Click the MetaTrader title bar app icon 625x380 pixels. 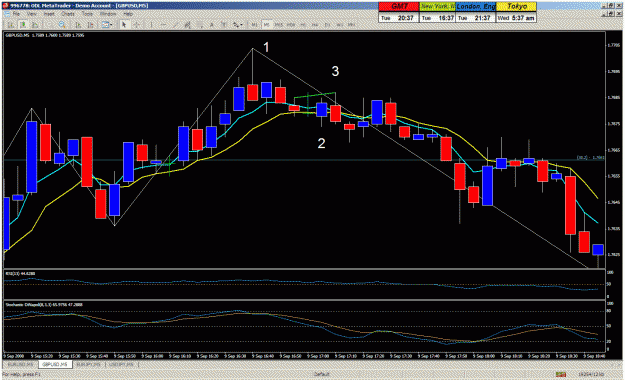tap(5, 6)
